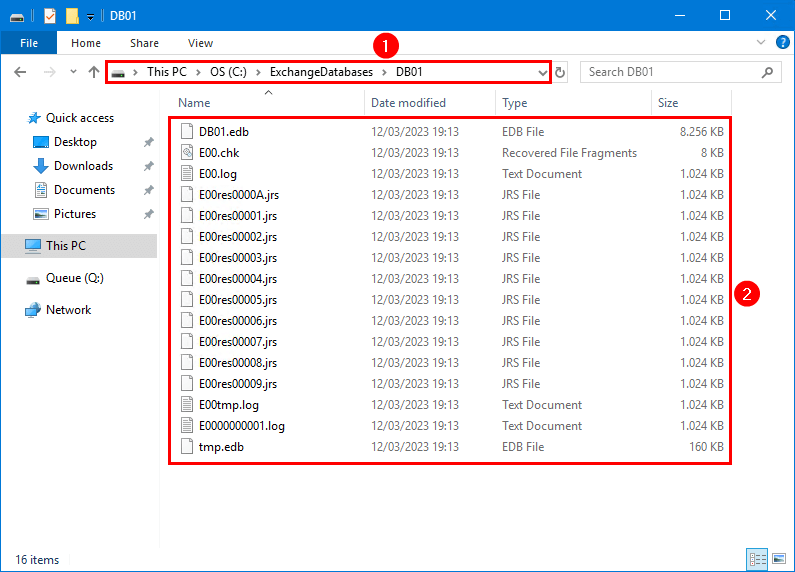Open Desktop in the navigation pane

coord(75,142)
